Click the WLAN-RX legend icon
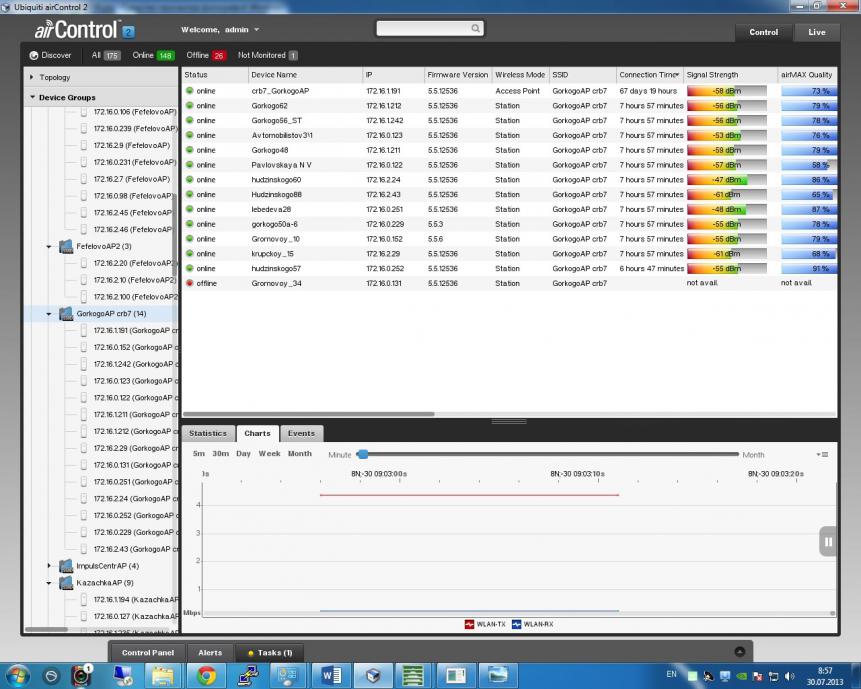The image size is (861, 689). coord(516,624)
